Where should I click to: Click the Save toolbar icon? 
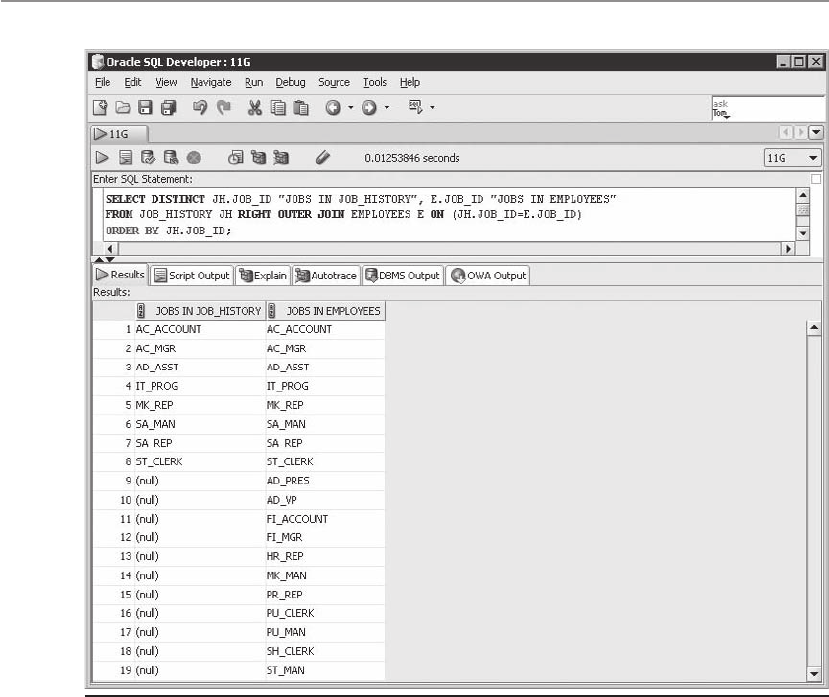pyautogui.click(x=145, y=108)
